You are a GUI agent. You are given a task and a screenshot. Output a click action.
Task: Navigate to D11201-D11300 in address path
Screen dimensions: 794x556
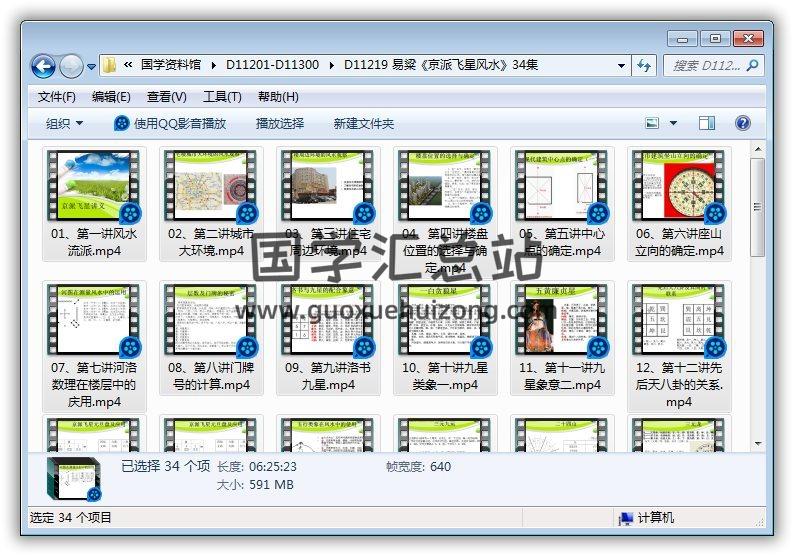point(272,65)
